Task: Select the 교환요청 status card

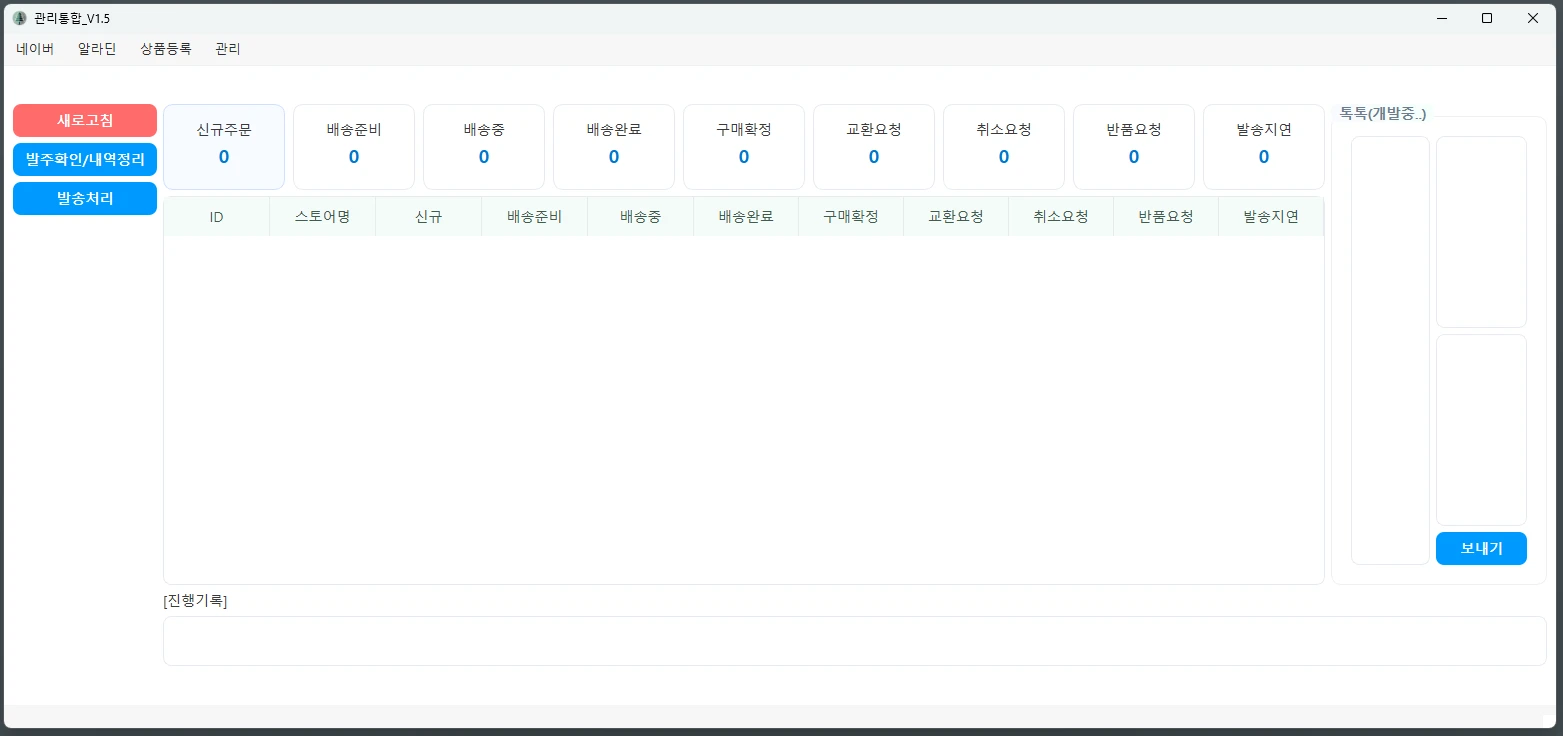Action: [x=874, y=147]
